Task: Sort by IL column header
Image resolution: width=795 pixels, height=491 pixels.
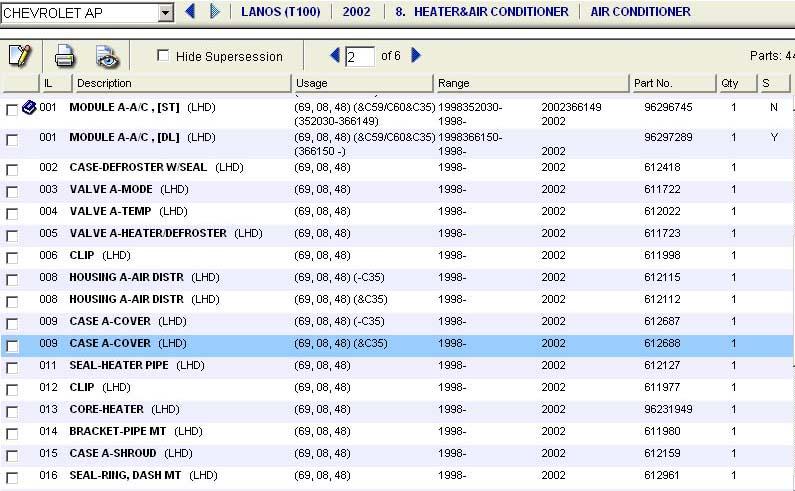Action: coord(55,83)
